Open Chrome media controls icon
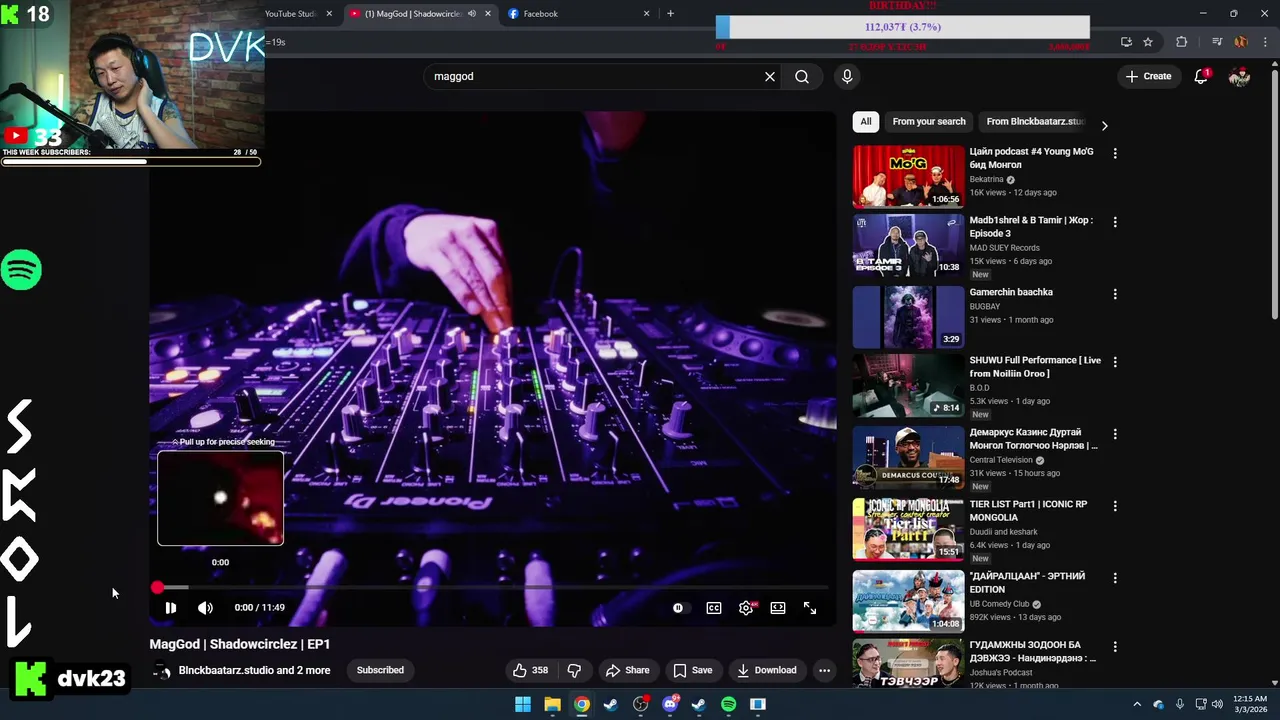 1217,42
